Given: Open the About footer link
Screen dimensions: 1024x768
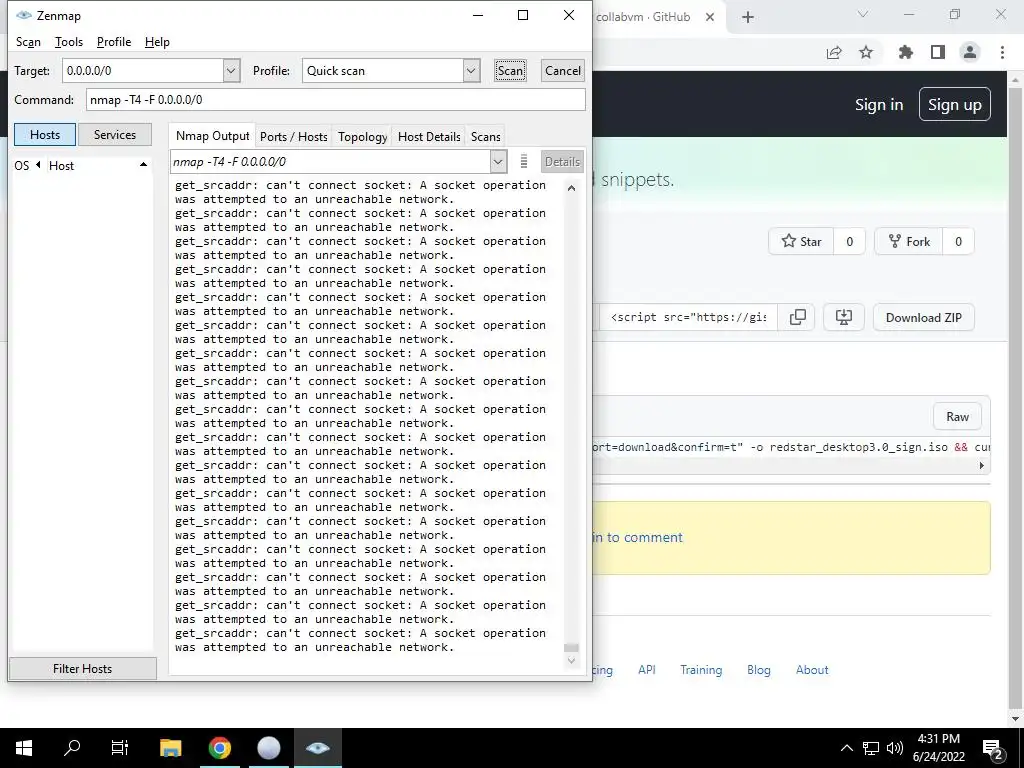Looking at the screenshot, I should [812, 669].
